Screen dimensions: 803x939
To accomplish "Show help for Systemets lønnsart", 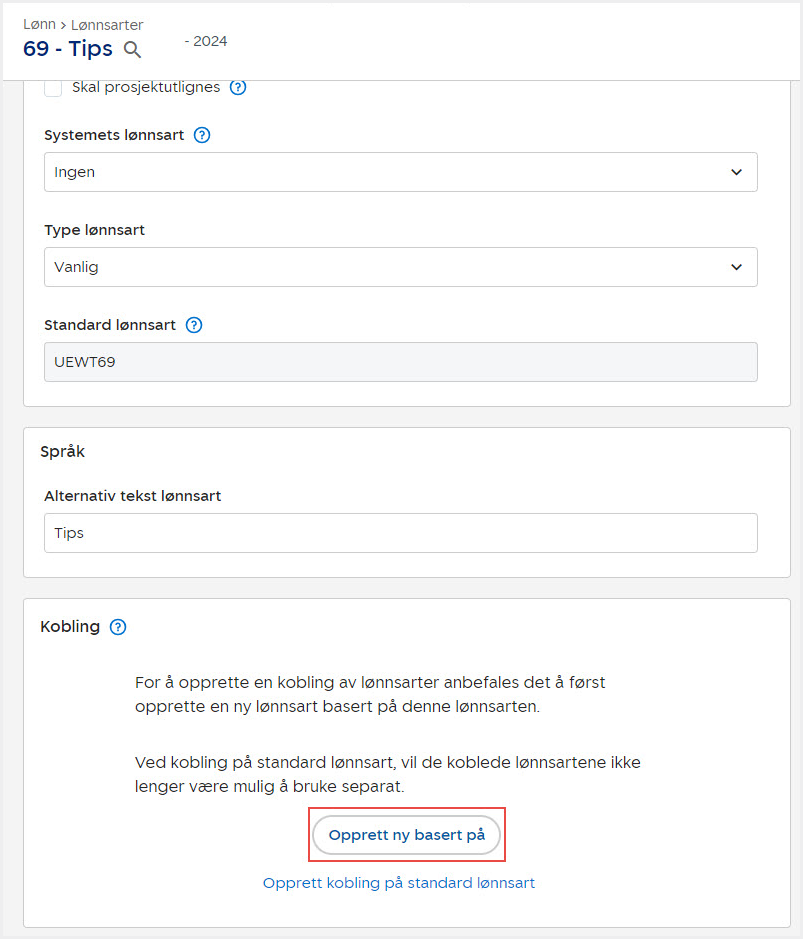I will point(202,135).
